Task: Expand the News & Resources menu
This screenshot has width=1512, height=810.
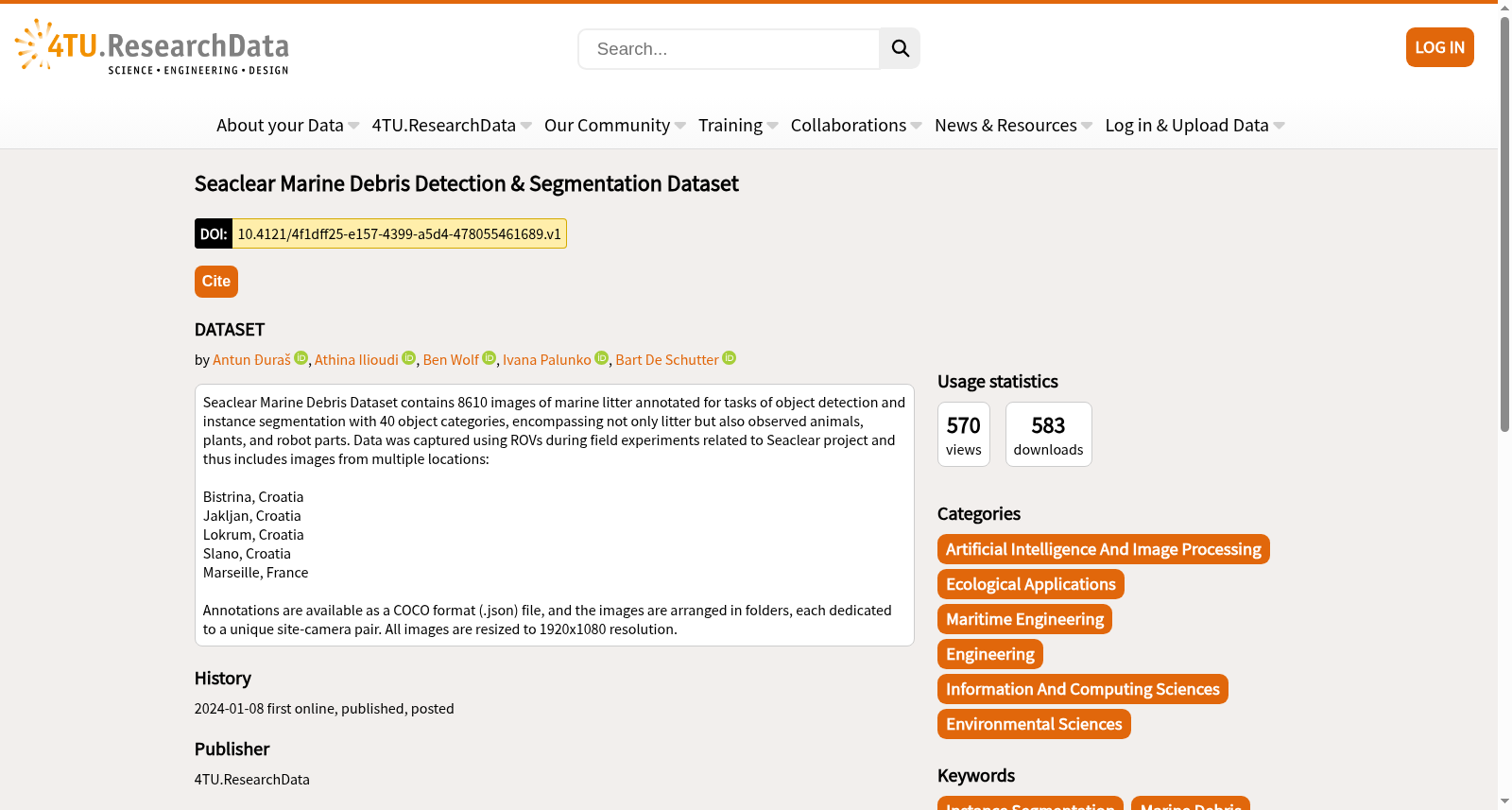Action: click(1013, 125)
